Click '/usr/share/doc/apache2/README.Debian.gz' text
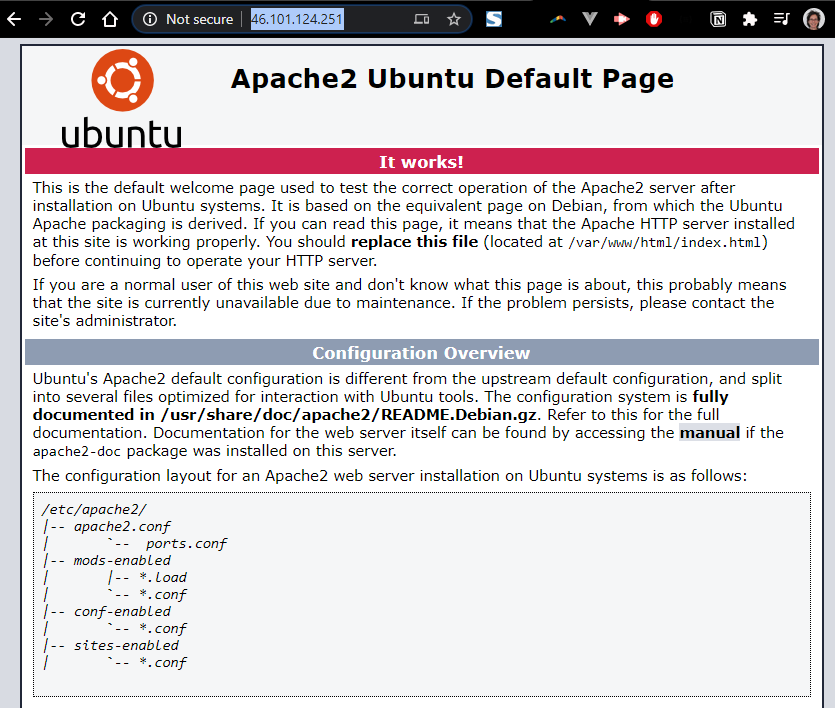This screenshot has height=708, width=835. pyautogui.click(x=348, y=415)
